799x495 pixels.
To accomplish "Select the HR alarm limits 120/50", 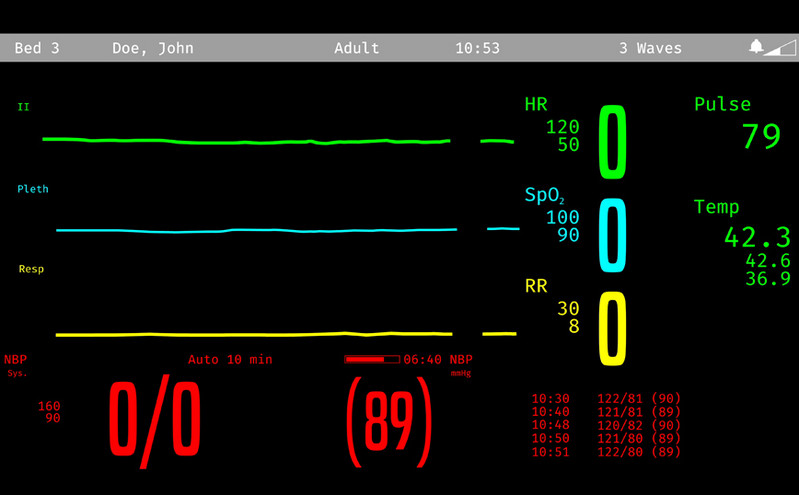I will click(562, 136).
